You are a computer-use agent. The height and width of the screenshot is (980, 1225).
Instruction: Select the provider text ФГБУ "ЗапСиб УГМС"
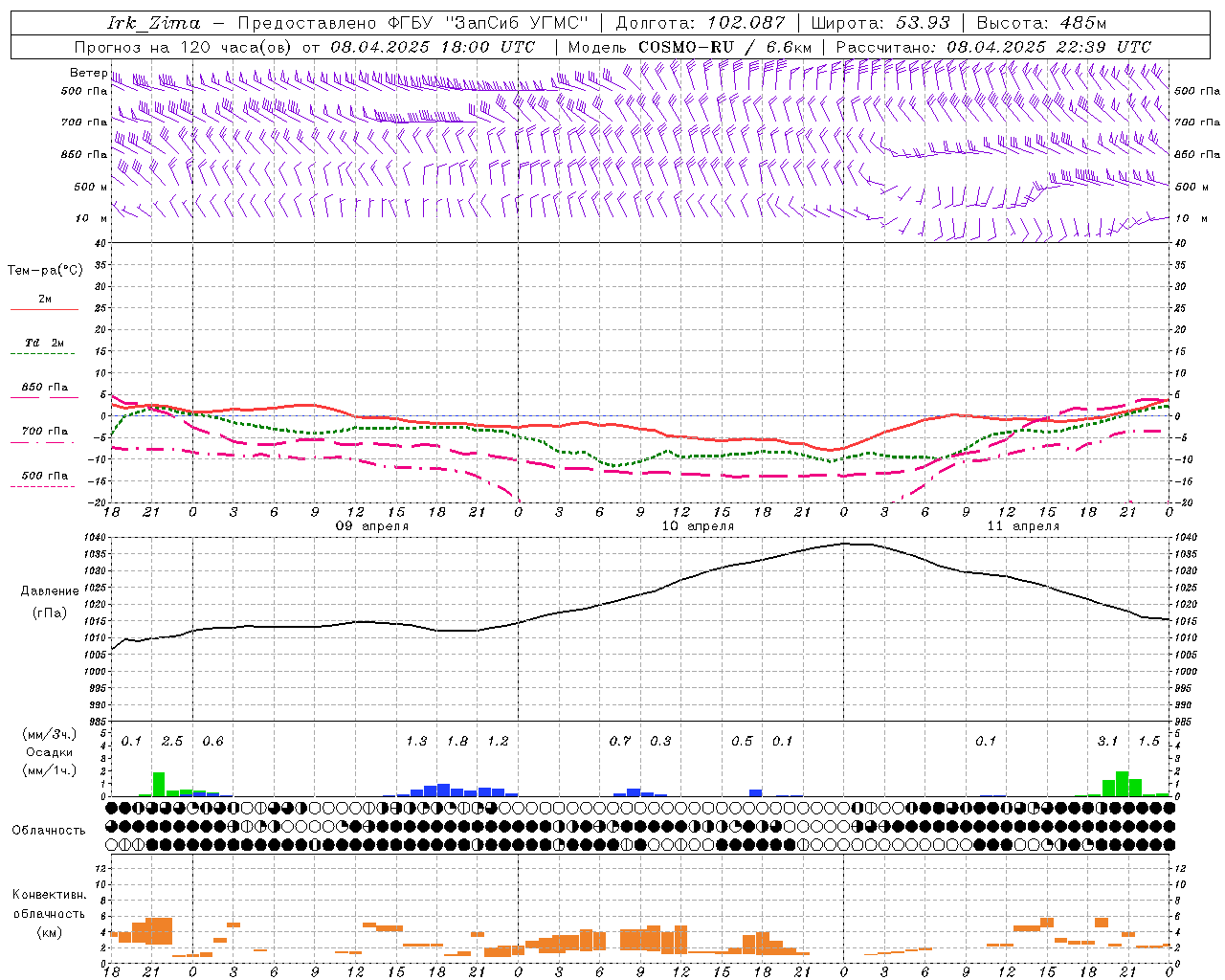click(488, 23)
